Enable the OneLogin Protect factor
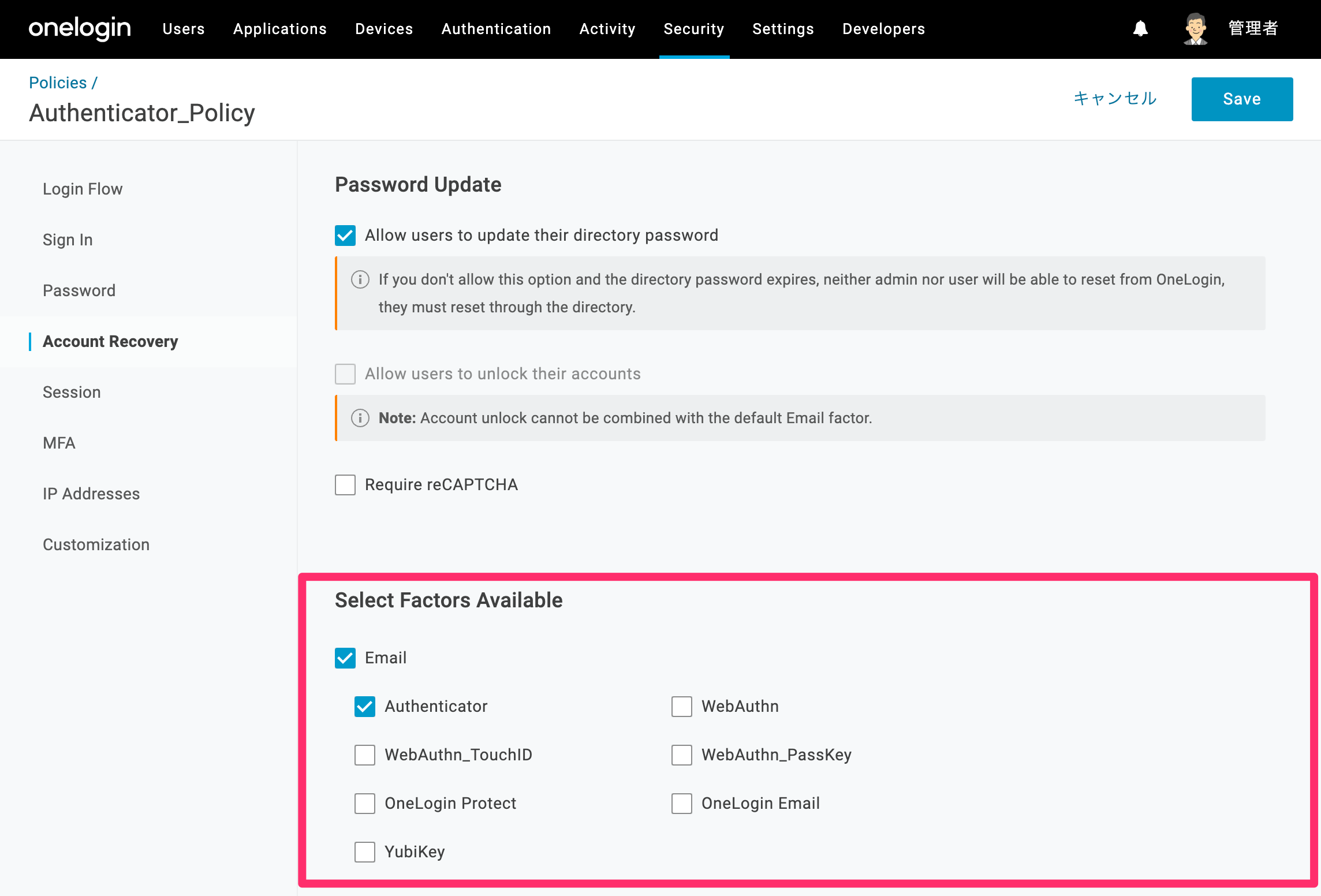The image size is (1321, 896). [x=365, y=804]
